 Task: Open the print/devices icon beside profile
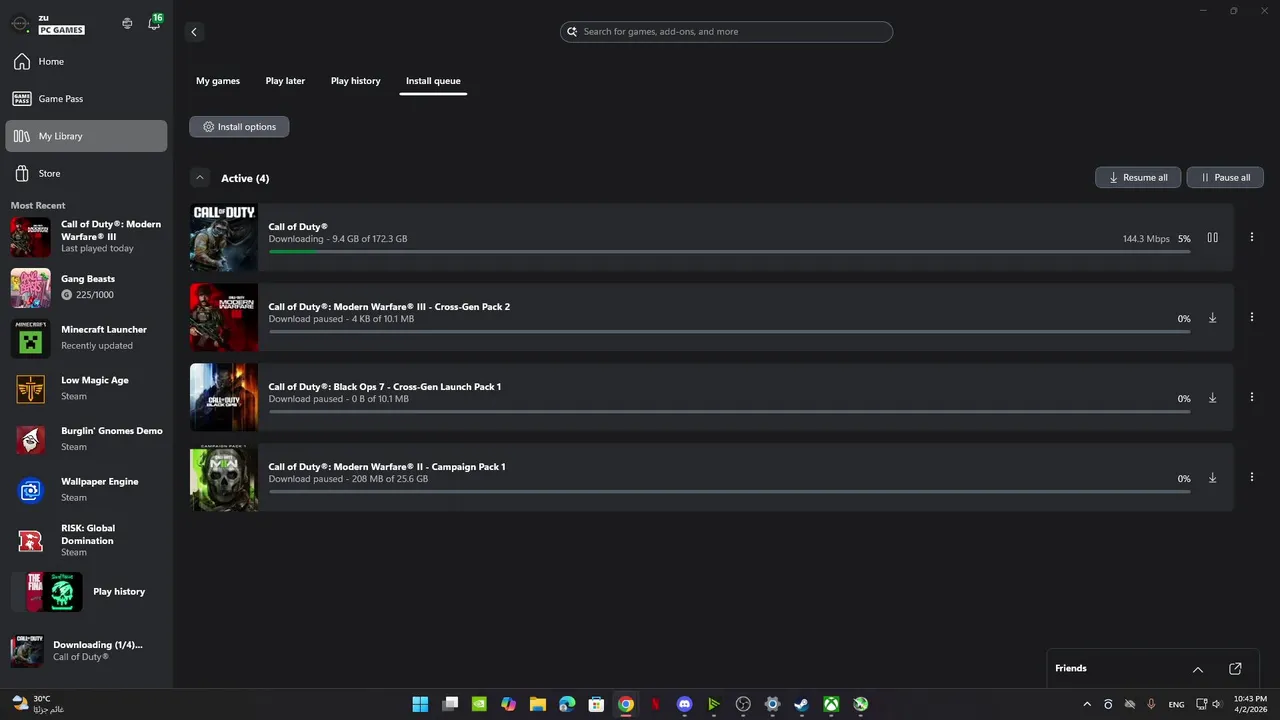coord(127,23)
